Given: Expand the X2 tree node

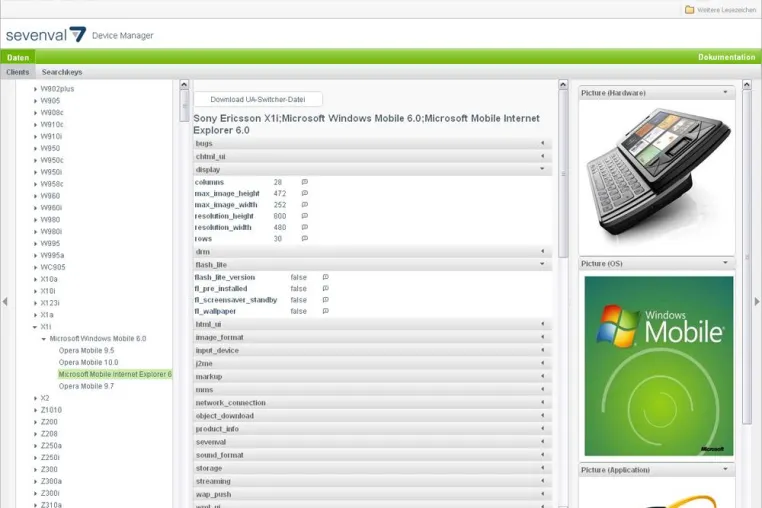Looking at the screenshot, I should tap(35, 398).
